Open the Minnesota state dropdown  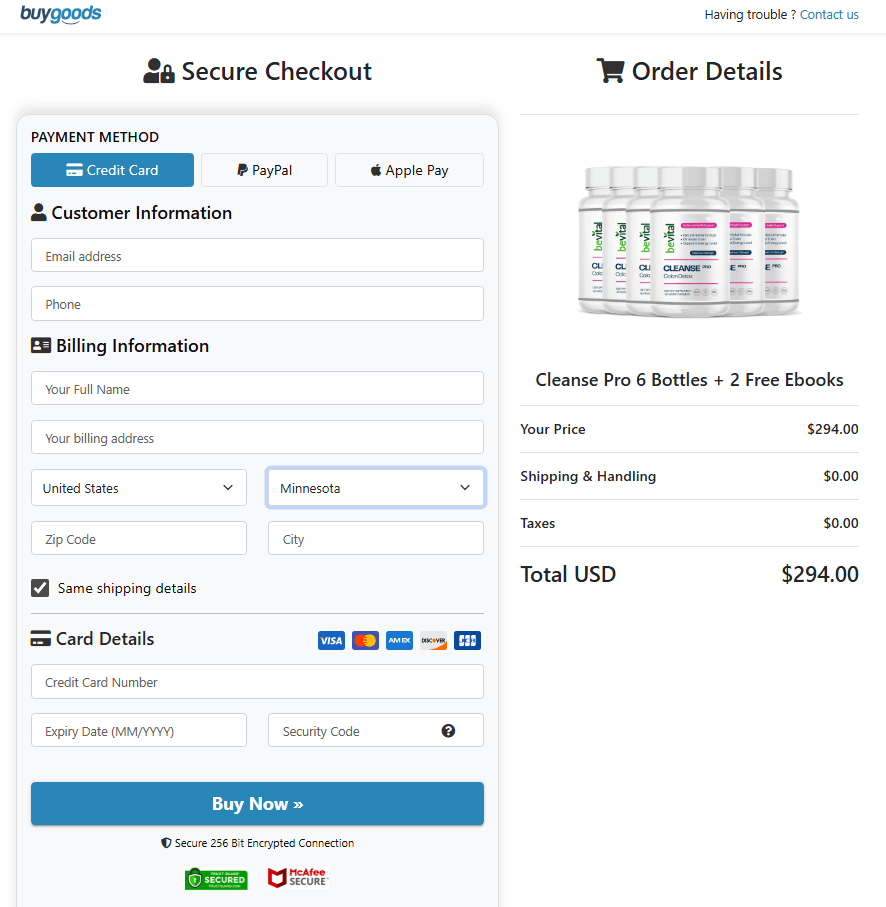[375, 487]
